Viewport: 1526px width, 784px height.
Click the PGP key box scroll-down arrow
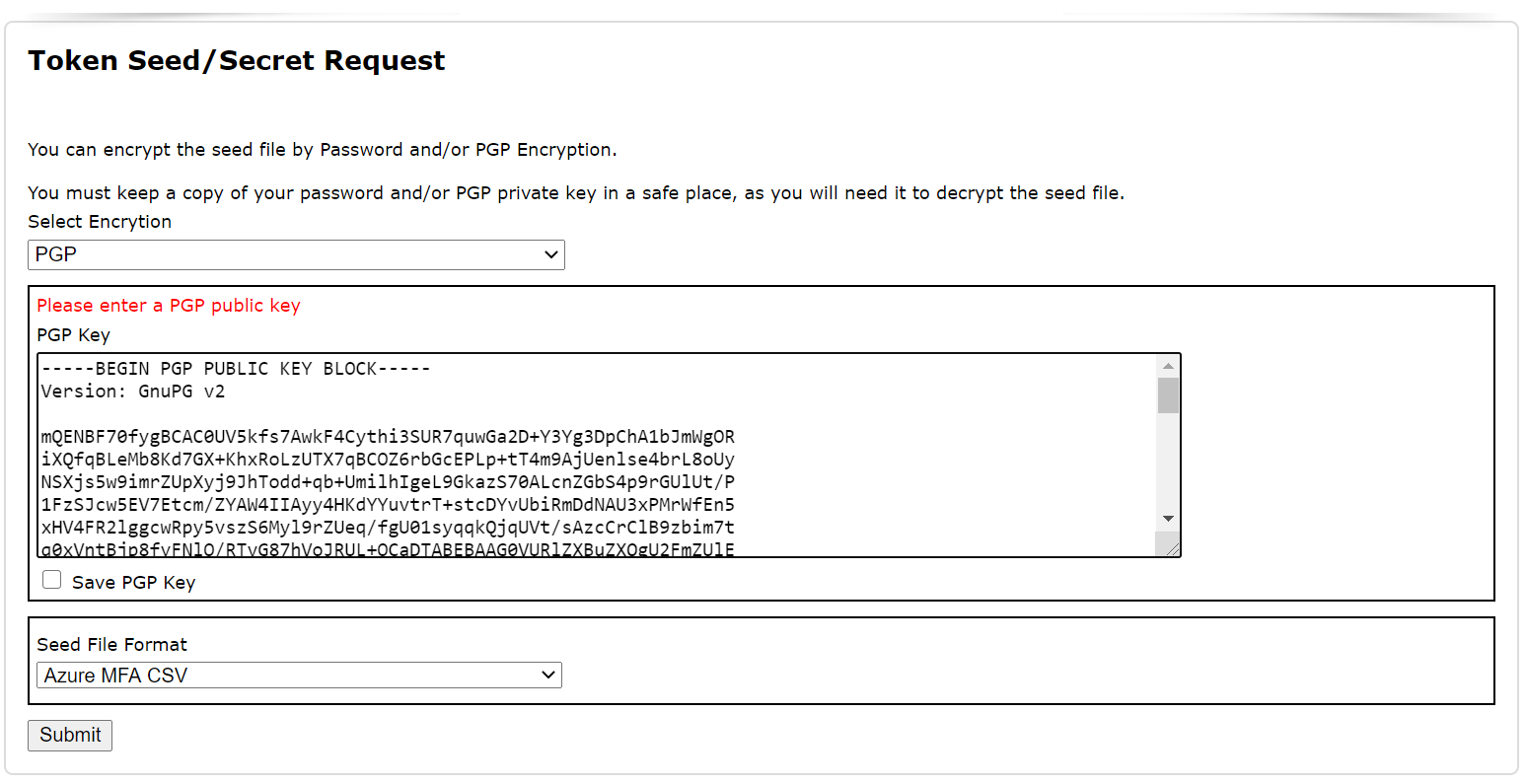click(x=1168, y=519)
